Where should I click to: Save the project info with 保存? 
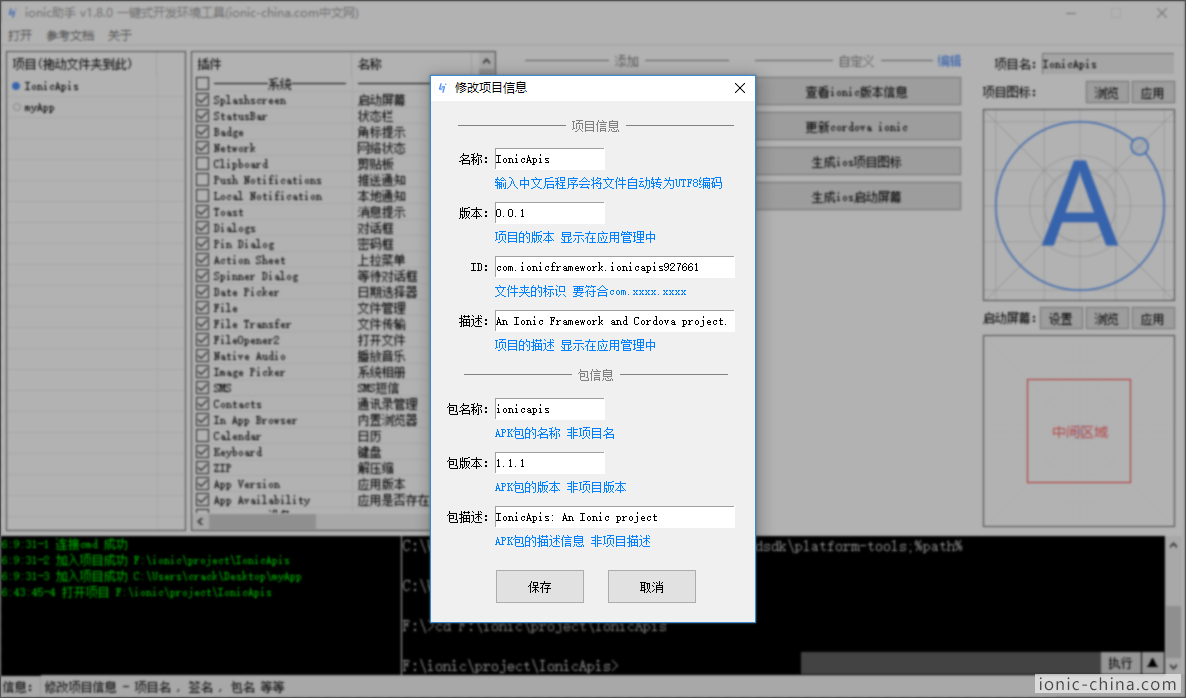pos(540,587)
